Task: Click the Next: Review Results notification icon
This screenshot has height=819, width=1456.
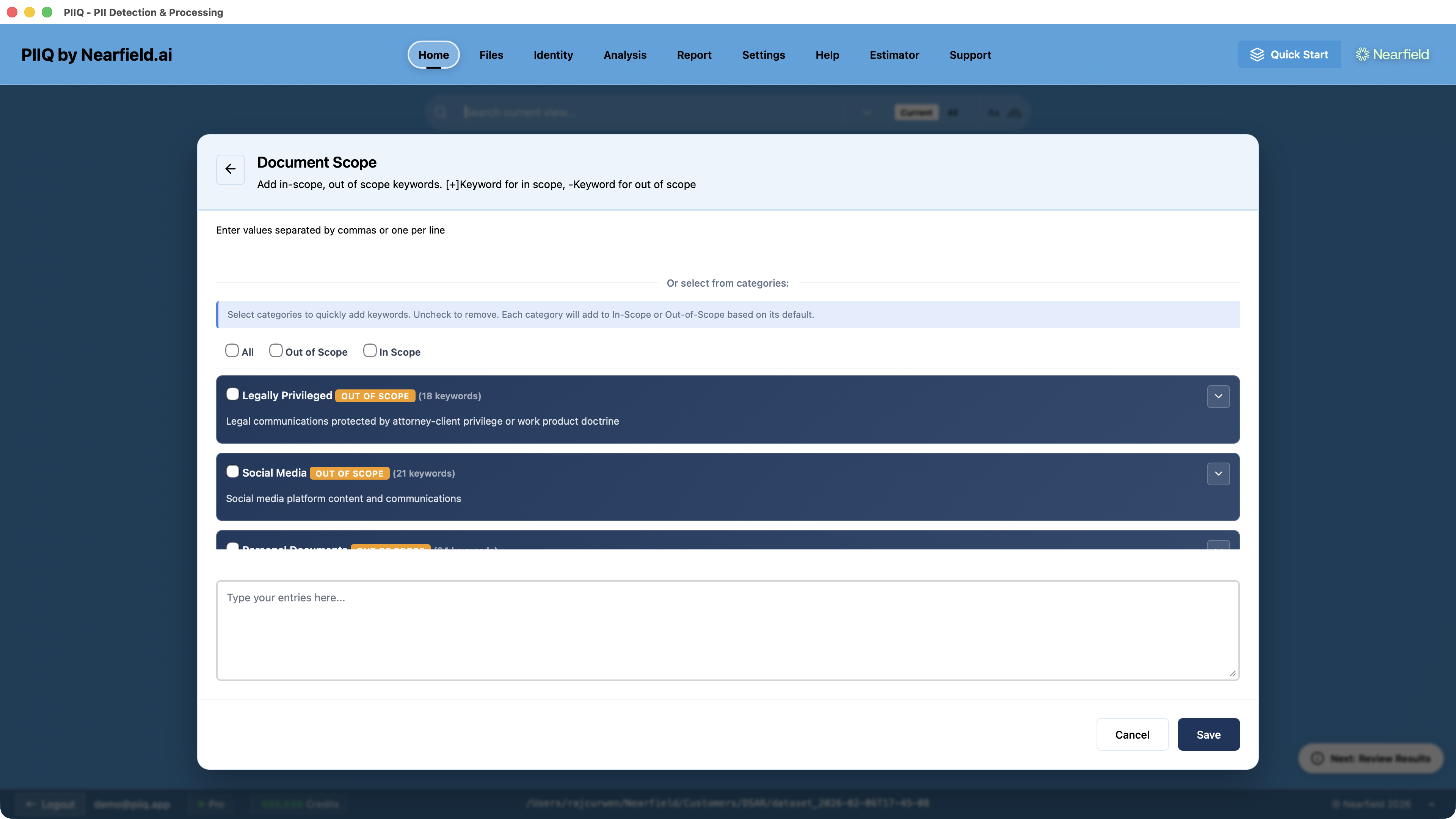Action: pos(1318,758)
